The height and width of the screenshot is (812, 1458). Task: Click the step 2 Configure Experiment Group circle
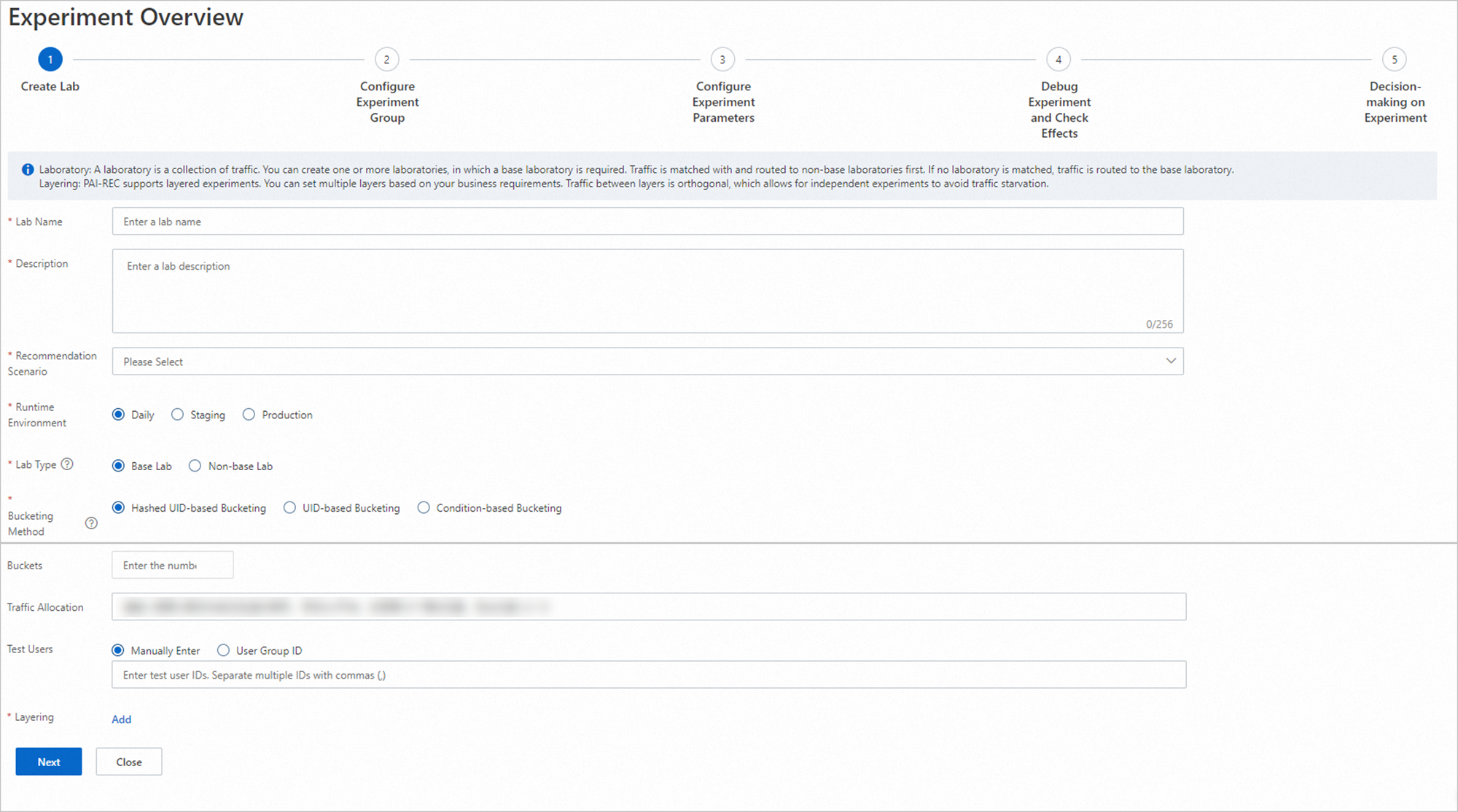pyautogui.click(x=387, y=59)
